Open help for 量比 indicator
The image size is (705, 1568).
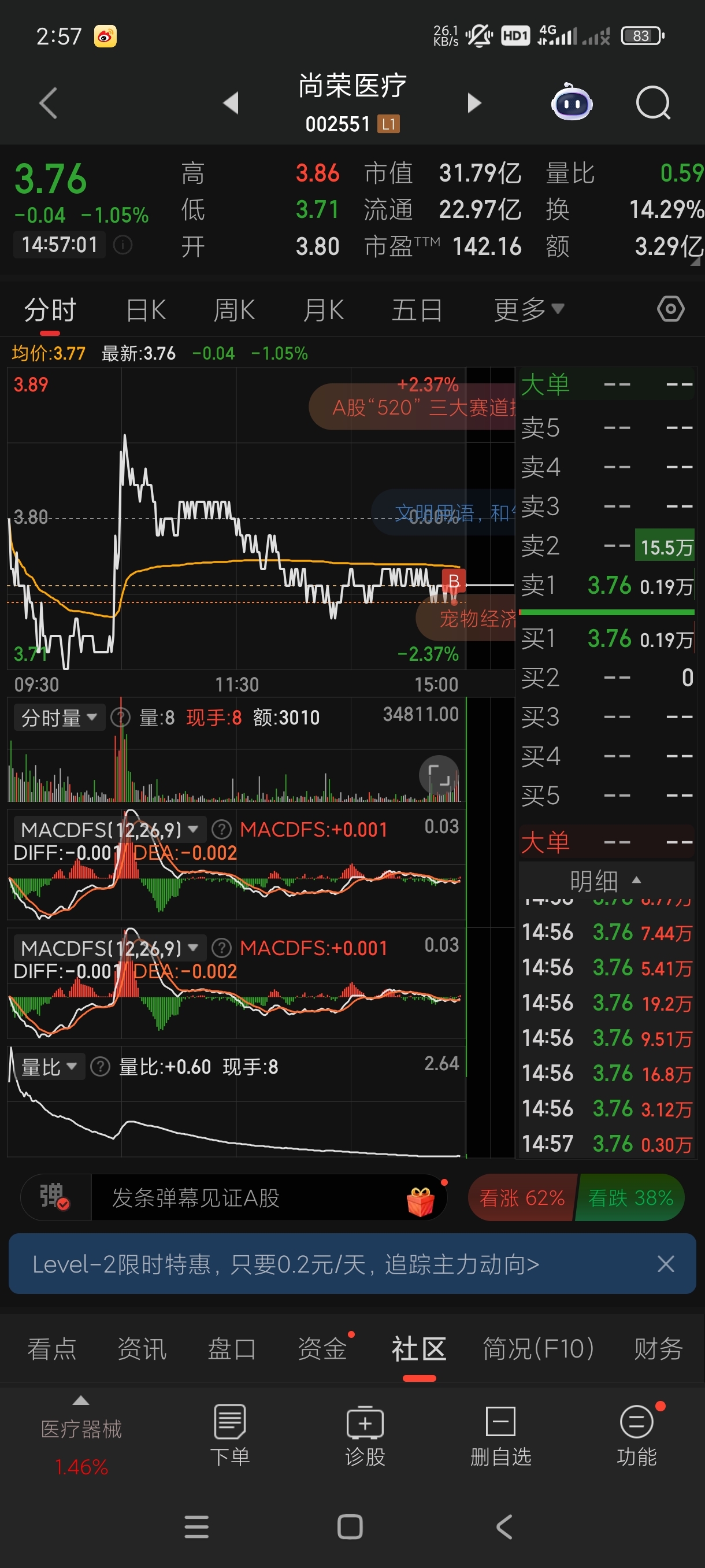pos(100,1066)
